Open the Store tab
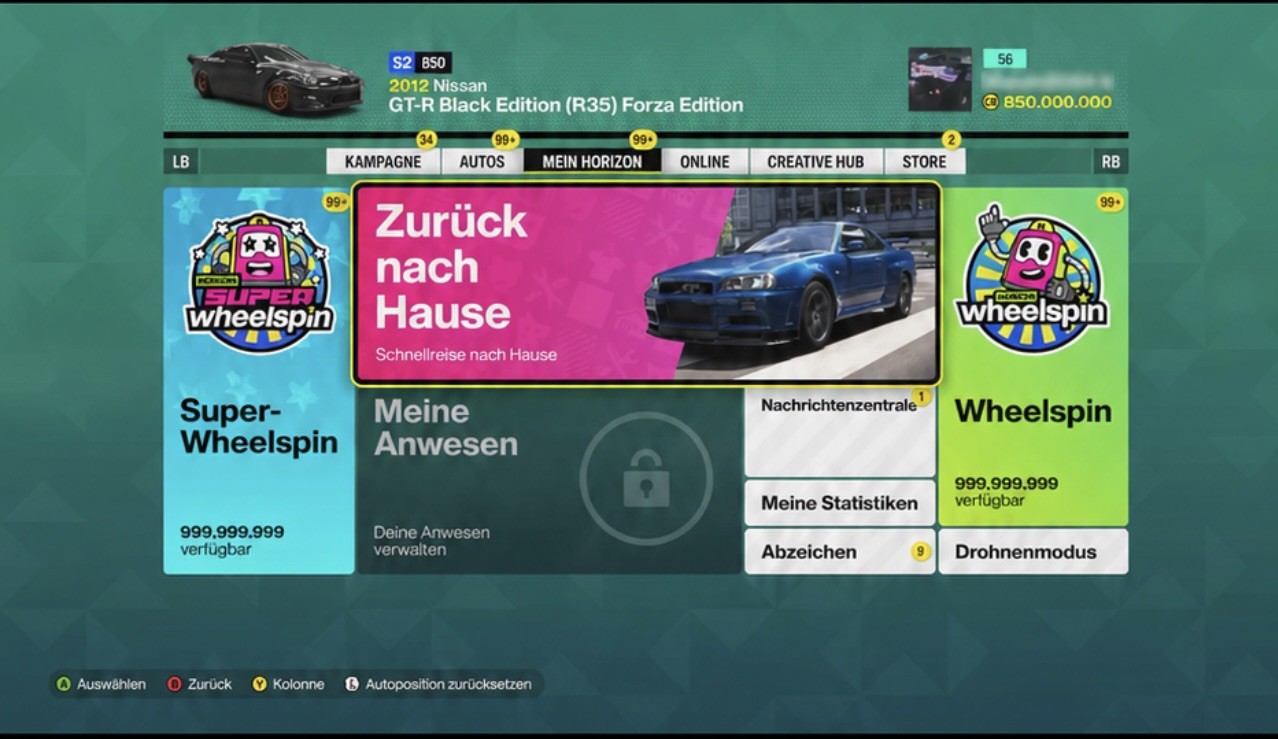 (x=924, y=161)
